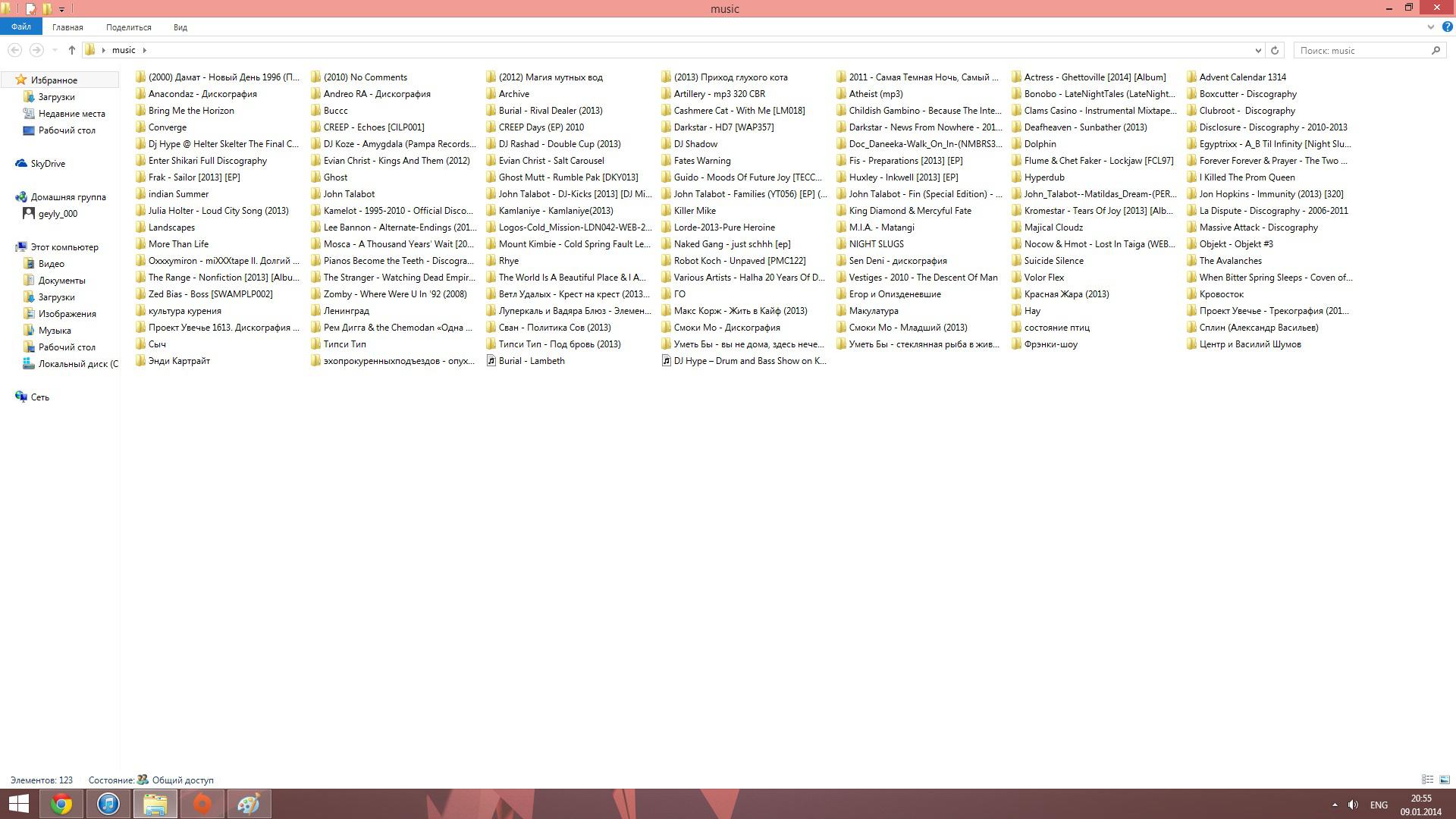
Task: Open the Suicide Silence folder
Action: pyautogui.click(x=1047, y=261)
